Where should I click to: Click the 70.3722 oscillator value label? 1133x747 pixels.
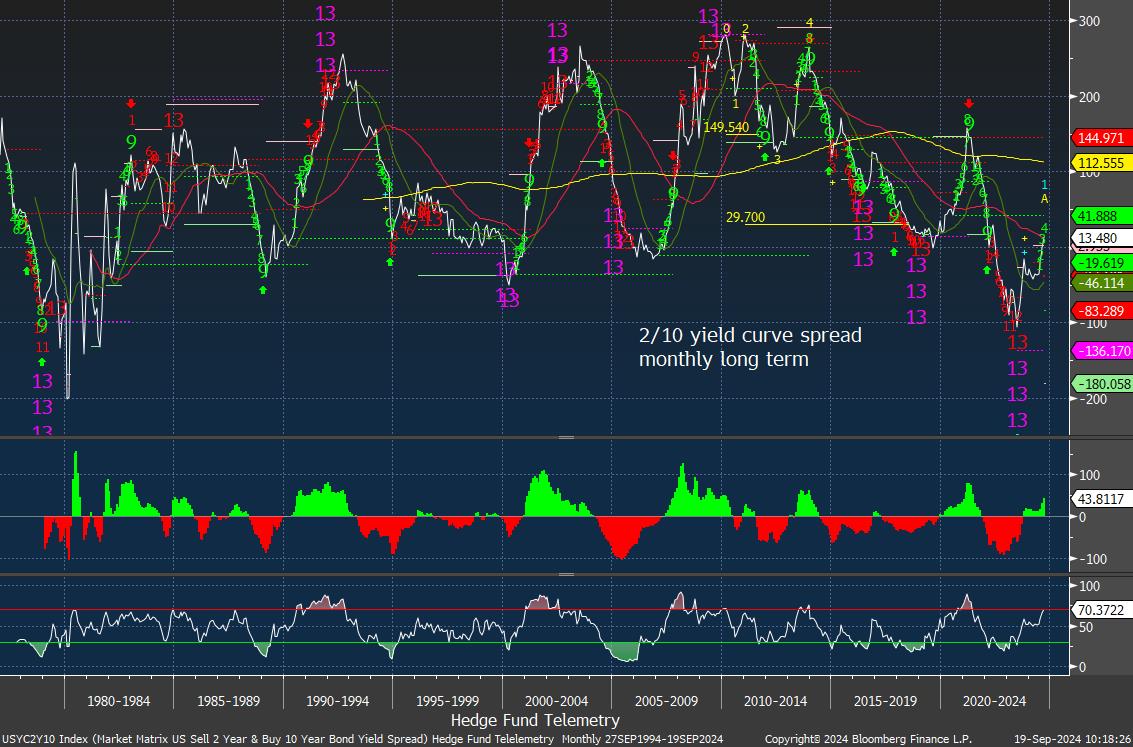point(1103,610)
